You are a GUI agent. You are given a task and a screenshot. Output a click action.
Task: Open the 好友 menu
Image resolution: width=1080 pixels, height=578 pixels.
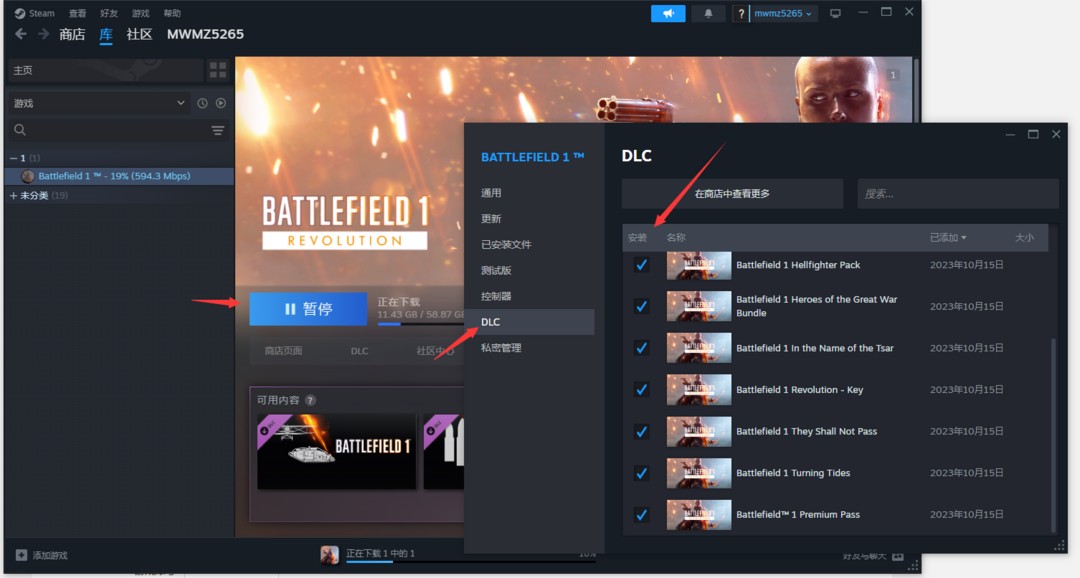109,13
